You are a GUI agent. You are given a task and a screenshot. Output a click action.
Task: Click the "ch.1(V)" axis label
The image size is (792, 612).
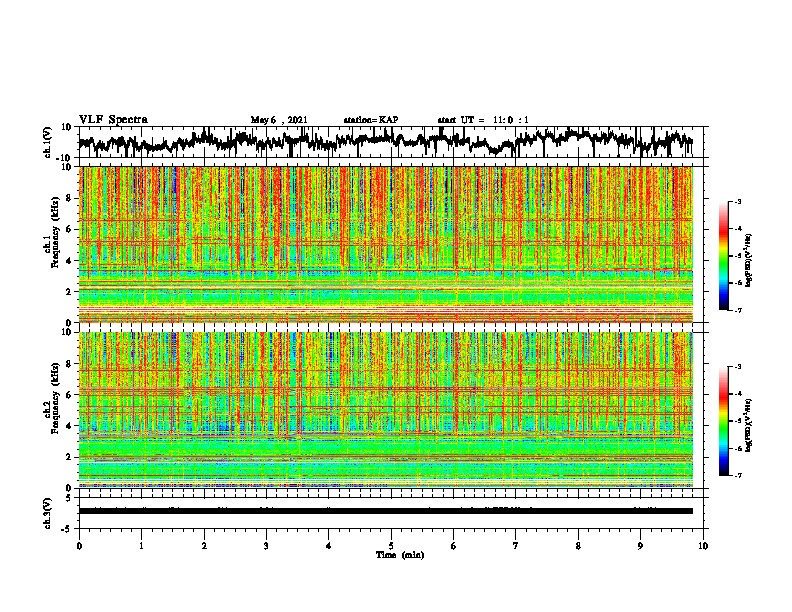(x=48, y=143)
